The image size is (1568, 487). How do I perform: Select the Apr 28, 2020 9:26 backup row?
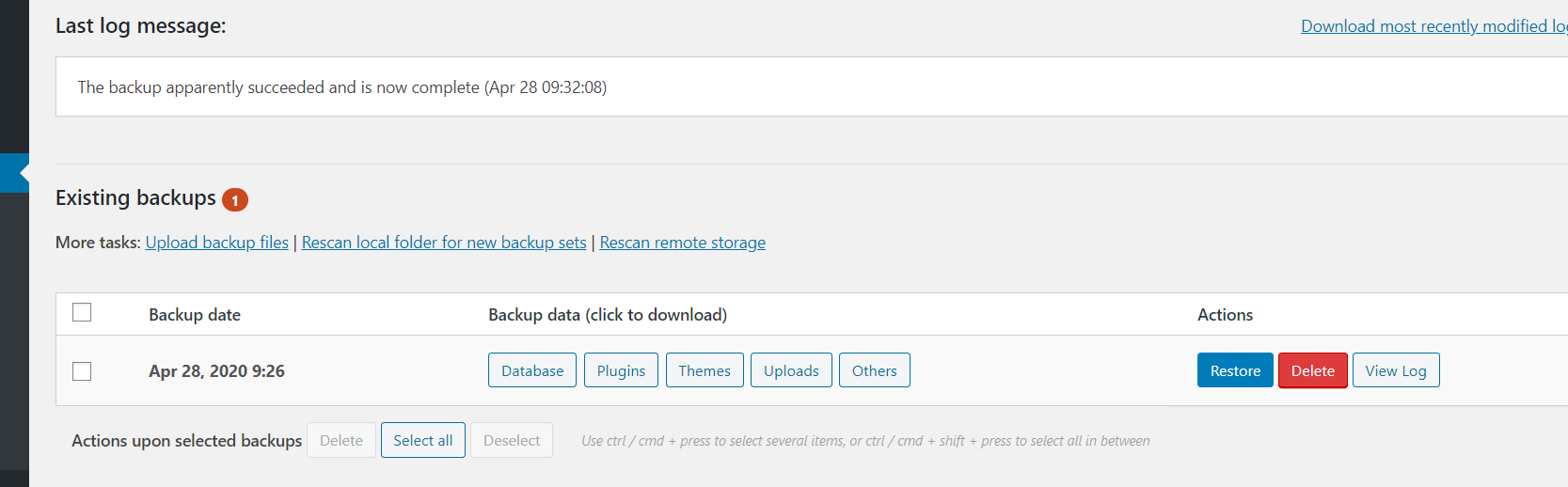812,370
